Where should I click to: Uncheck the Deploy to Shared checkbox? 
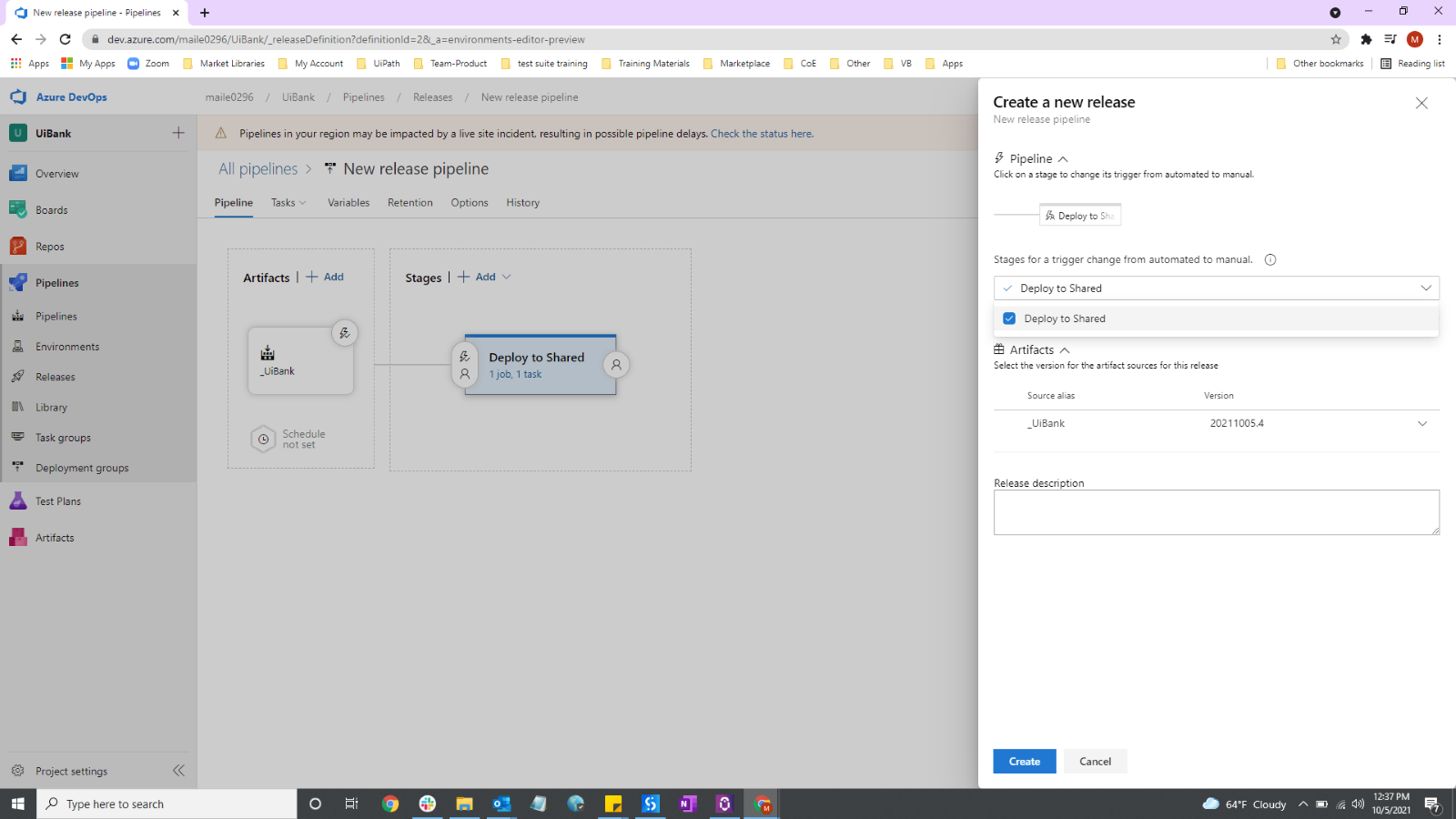click(1009, 318)
